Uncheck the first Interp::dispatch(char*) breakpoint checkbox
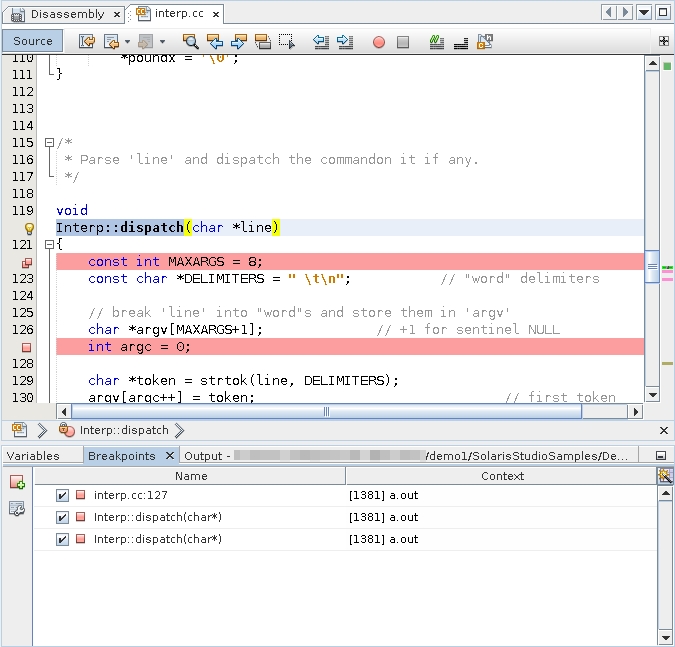The height and width of the screenshot is (647, 675). click(x=62, y=517)
